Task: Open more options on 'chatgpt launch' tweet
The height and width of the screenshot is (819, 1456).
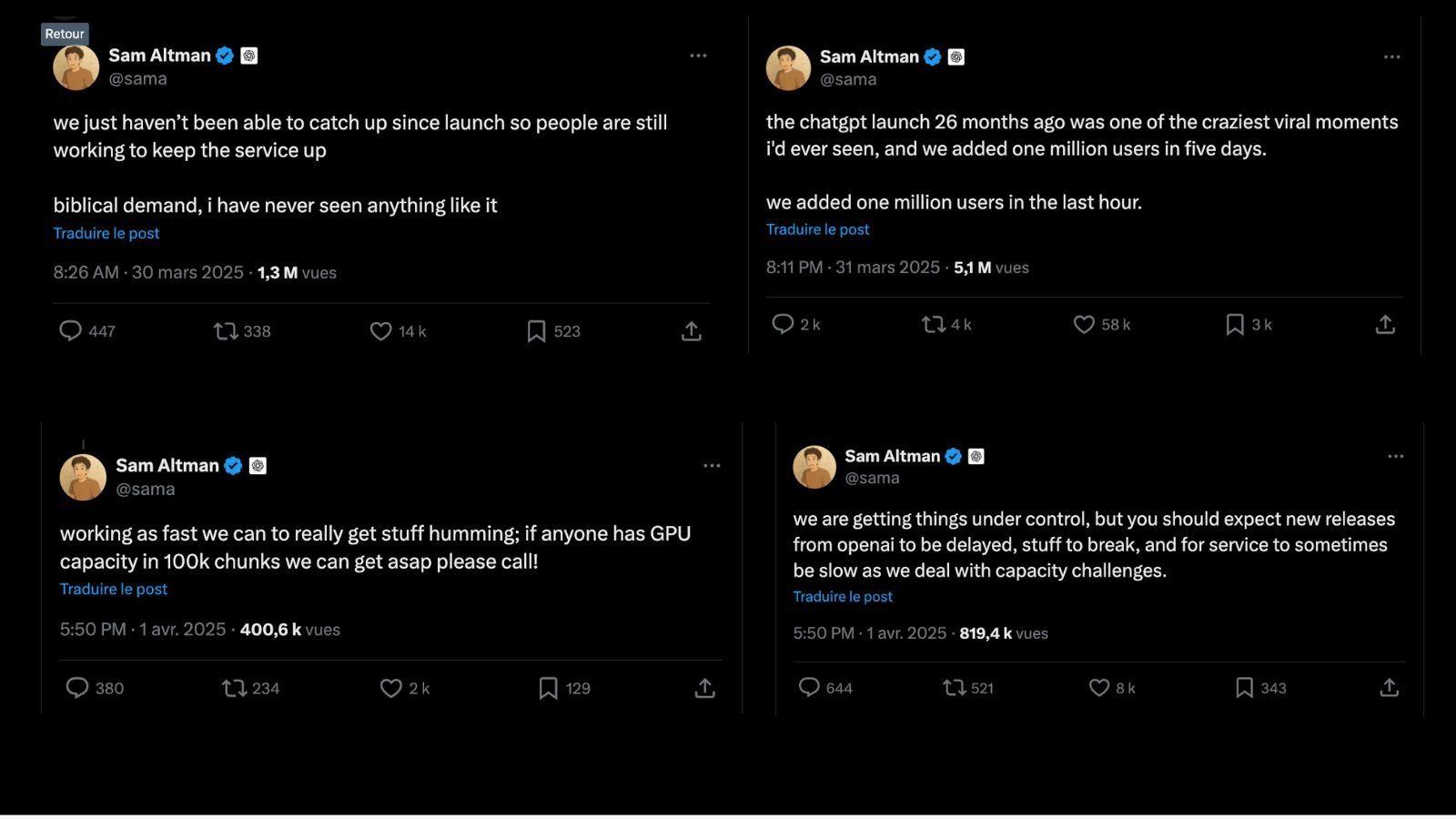Action: click(x=1391, y=56)
